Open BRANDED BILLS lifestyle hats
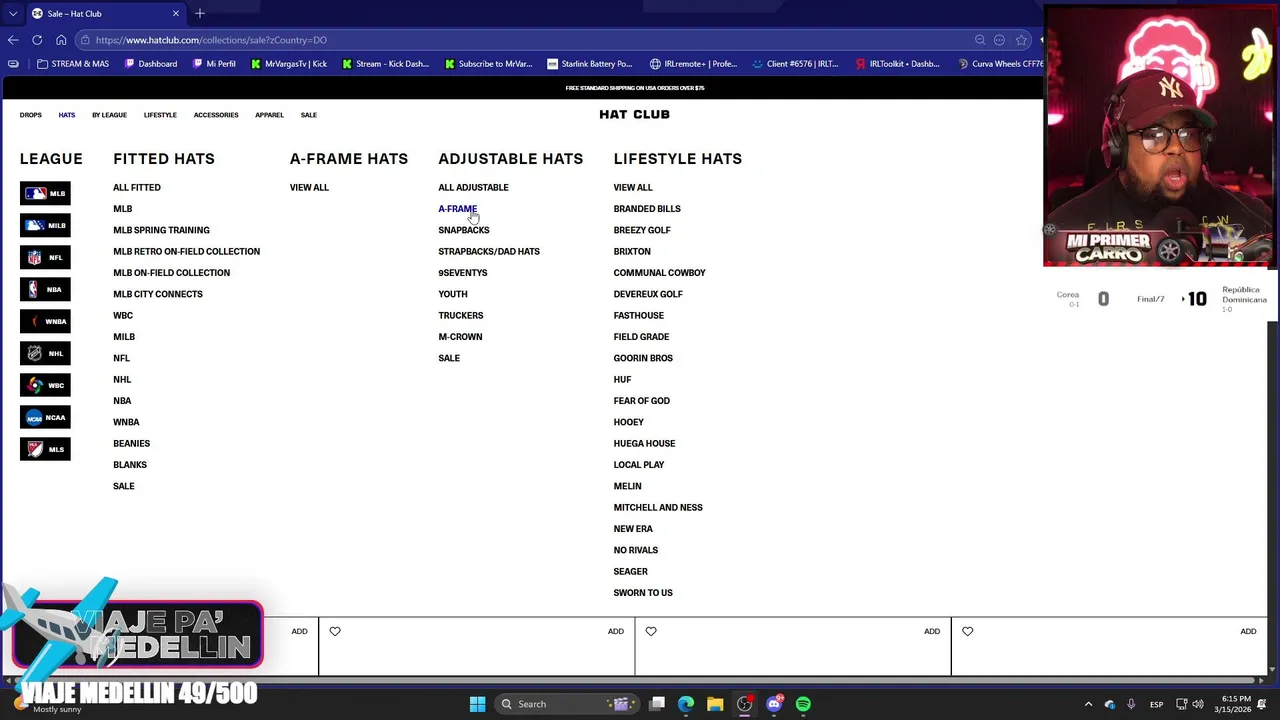 click(647, 209)
